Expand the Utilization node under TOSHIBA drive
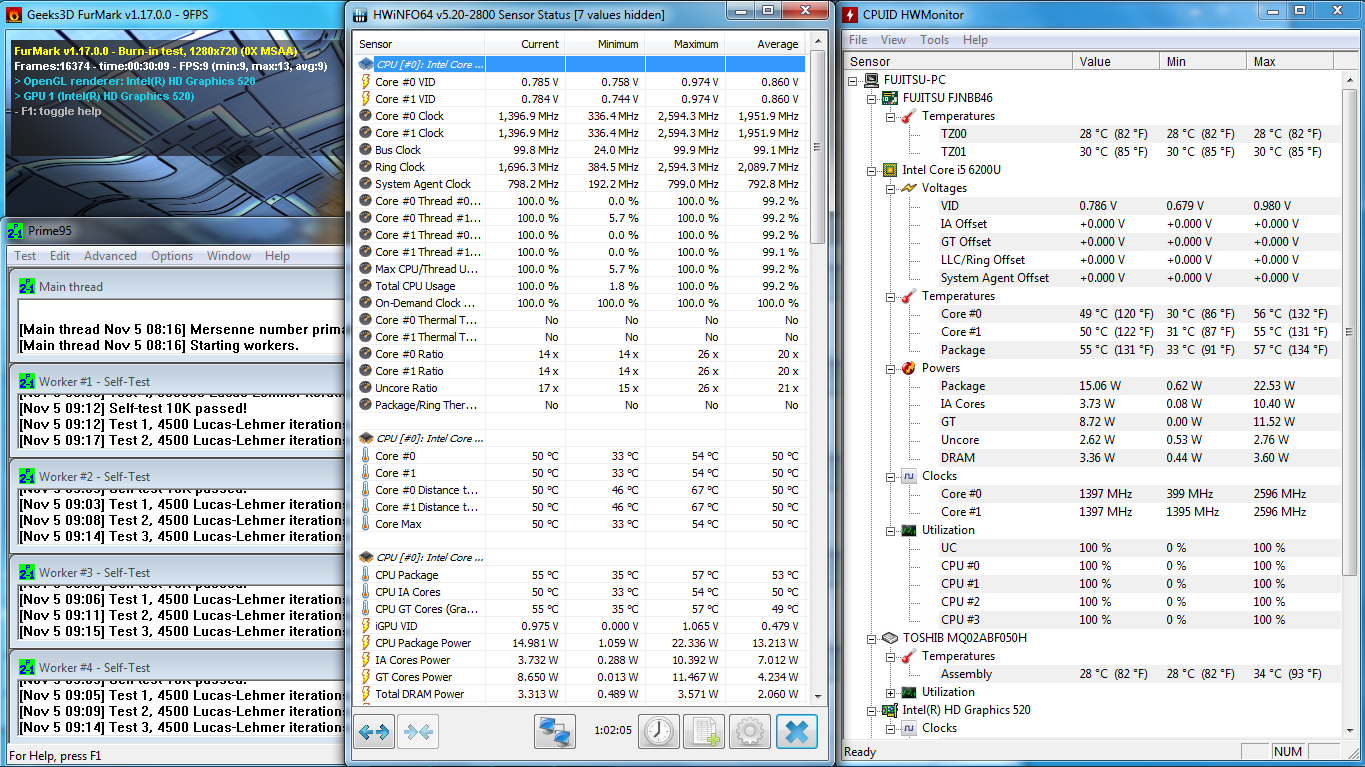Image resolution: width=1365 pixels, height=767 pixels. point(890,692)
